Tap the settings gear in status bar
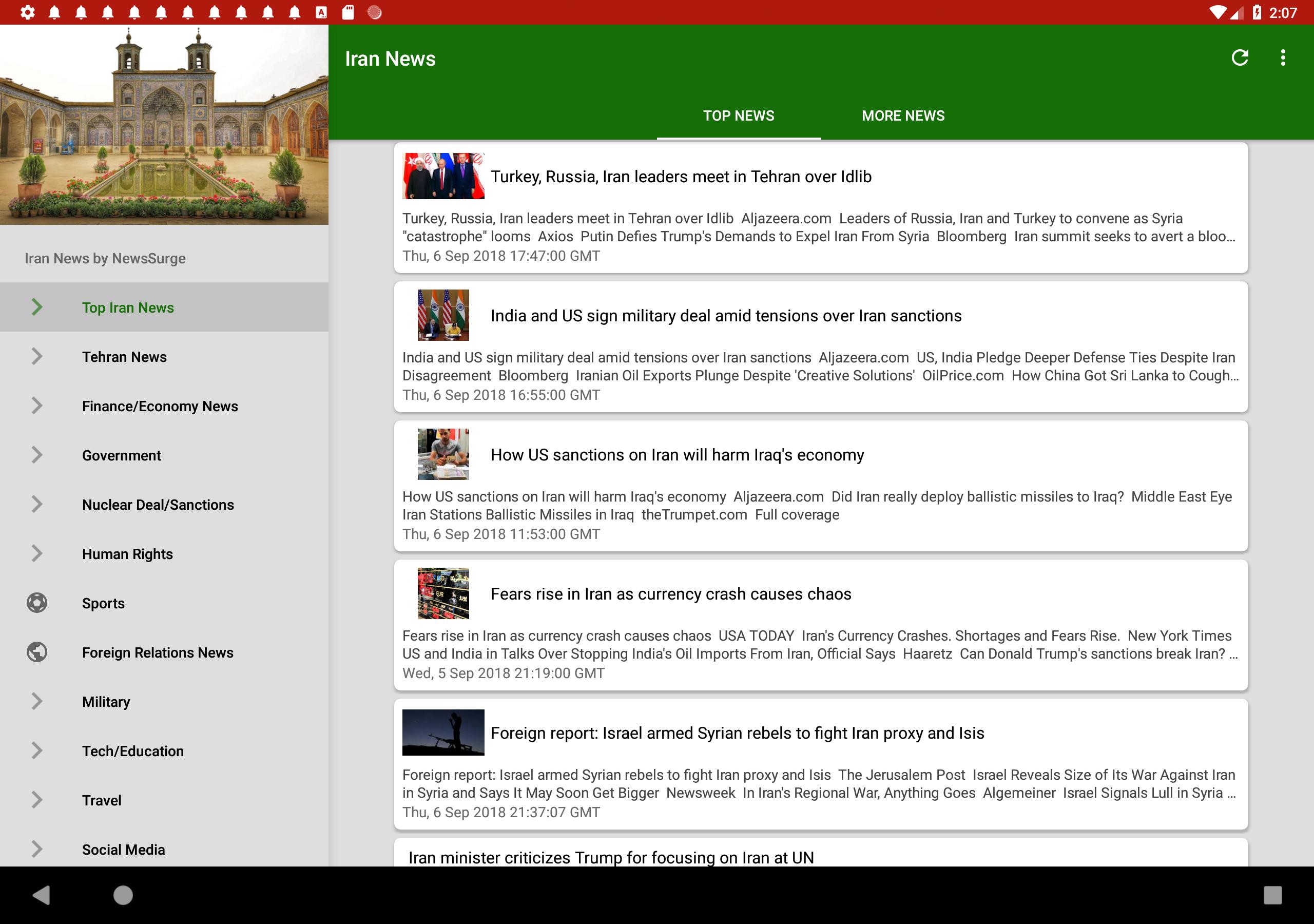 pos(27,12)
